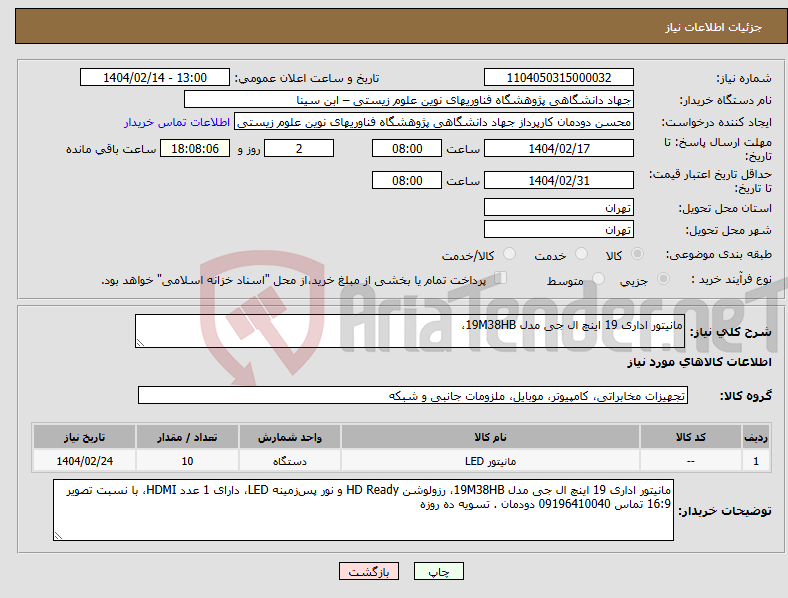Viewport: 788px width, 598px height.
Task: Click the تاریخ نیاز column header
Action: point(84,437)
